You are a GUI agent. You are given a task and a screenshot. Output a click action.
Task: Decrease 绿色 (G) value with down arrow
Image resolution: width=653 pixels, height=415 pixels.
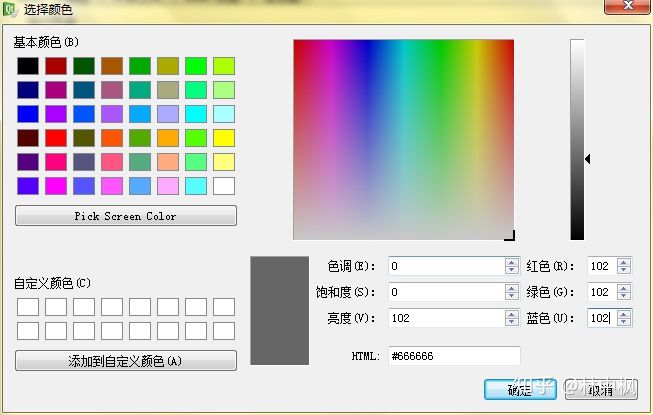624,296
